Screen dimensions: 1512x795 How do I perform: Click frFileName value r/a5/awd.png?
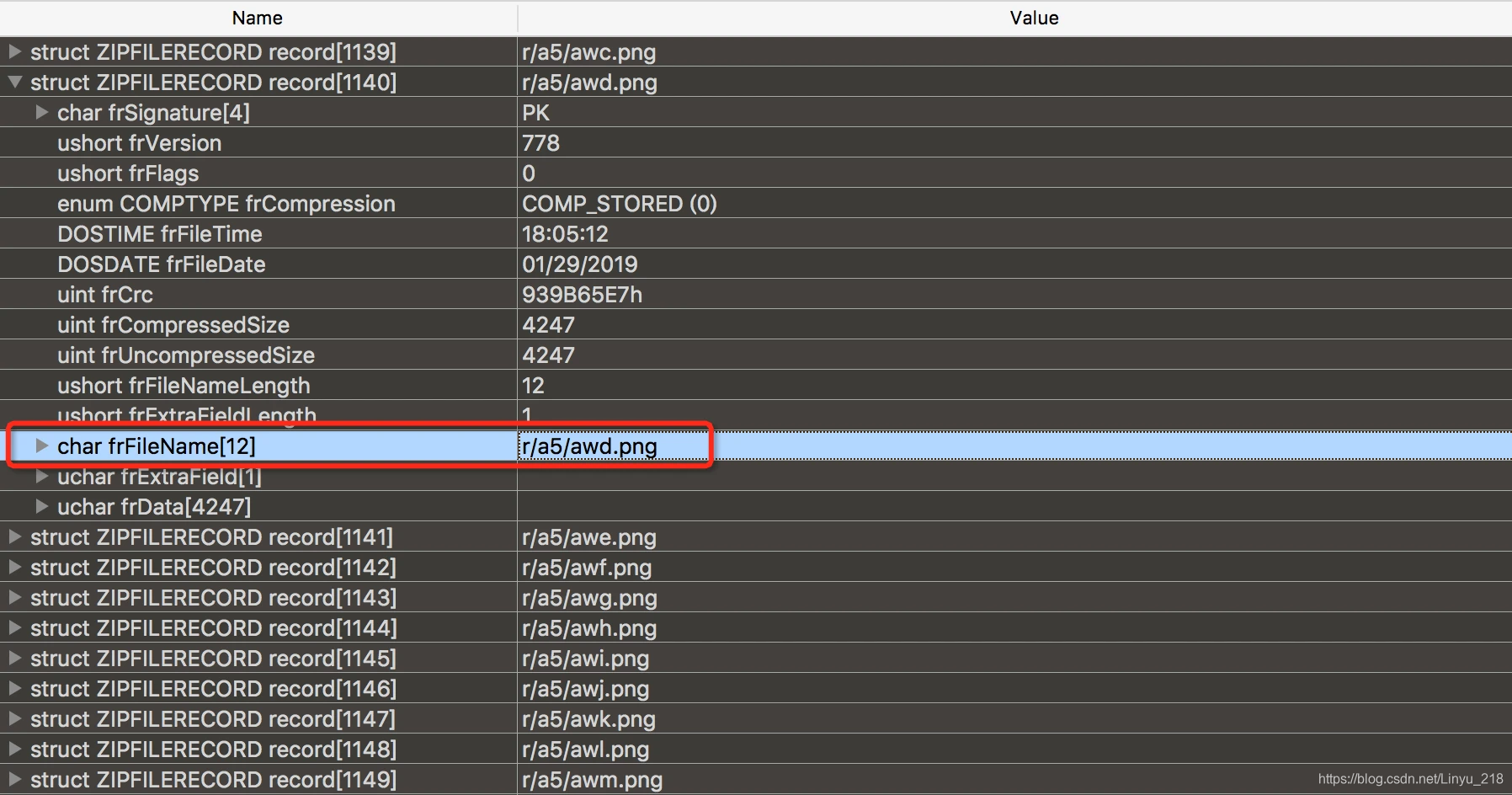(x=589, y=446)
